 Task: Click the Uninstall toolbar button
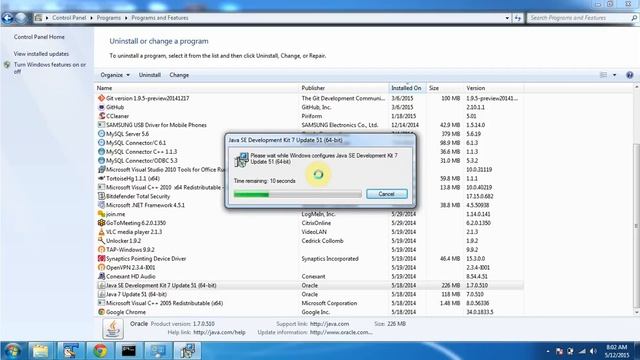click(150, 75)
